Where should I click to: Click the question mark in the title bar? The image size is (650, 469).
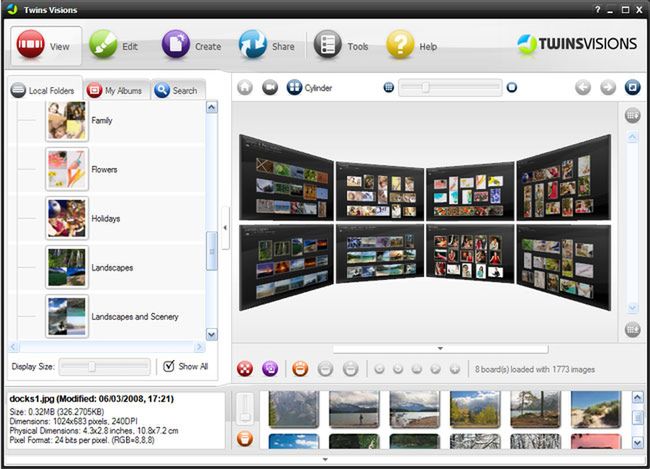(597, 10)
